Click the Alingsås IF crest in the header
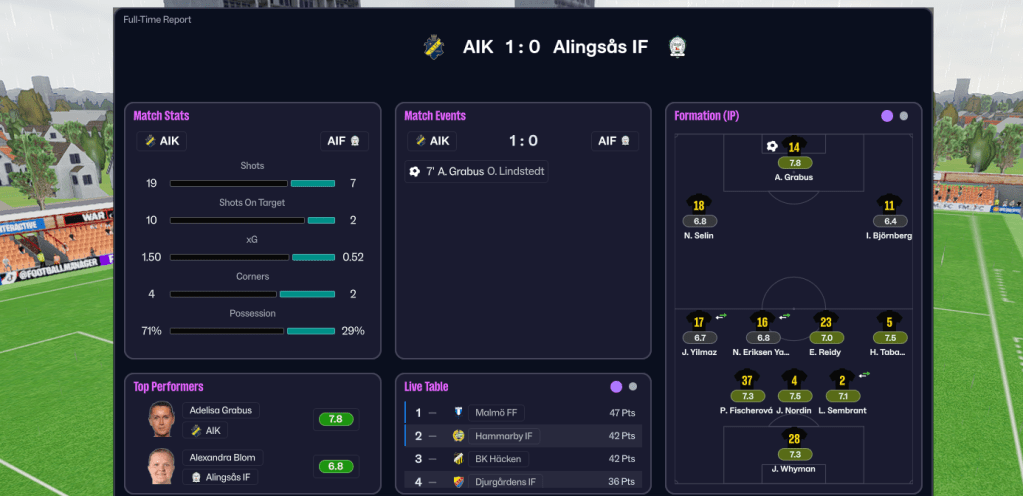The height and width of the screenshot is (496, 1023). 678,47
